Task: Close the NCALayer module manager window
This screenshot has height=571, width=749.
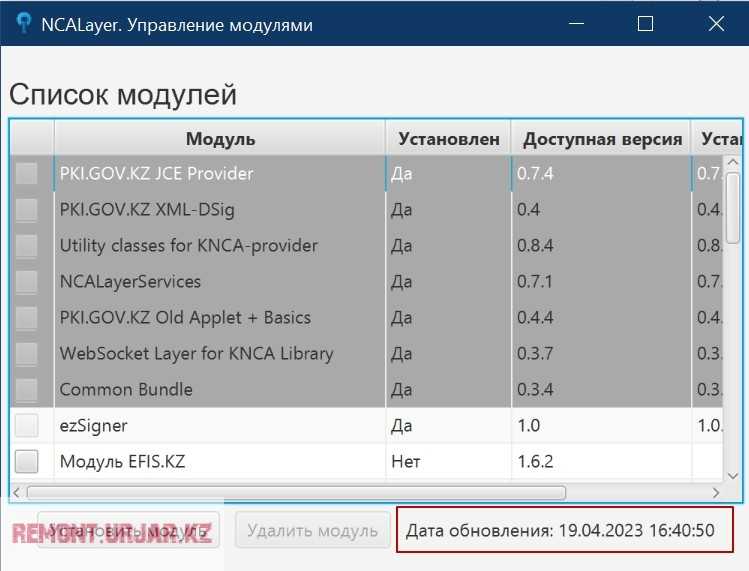Action: point(716,23)
